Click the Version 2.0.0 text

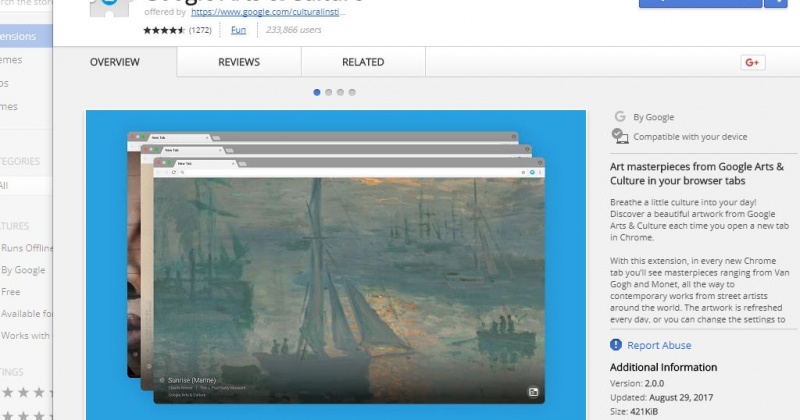637,383
